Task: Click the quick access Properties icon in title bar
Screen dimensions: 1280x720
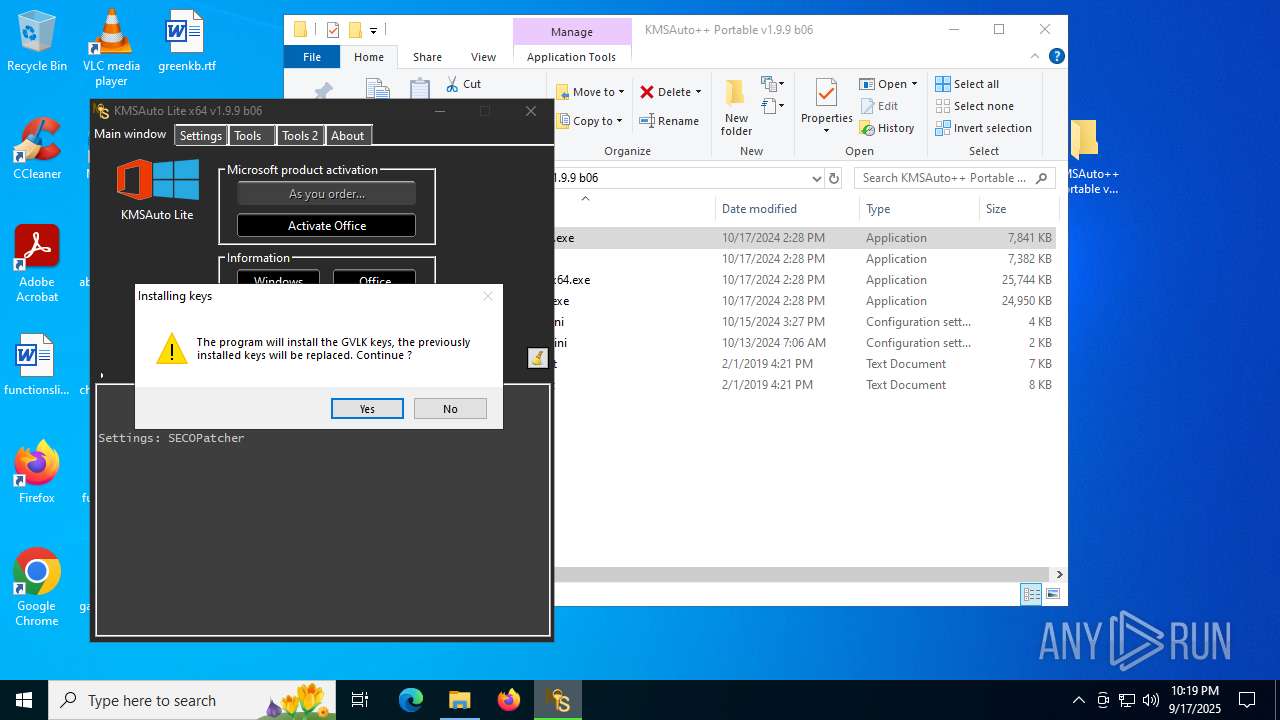Action: [333, 30]
